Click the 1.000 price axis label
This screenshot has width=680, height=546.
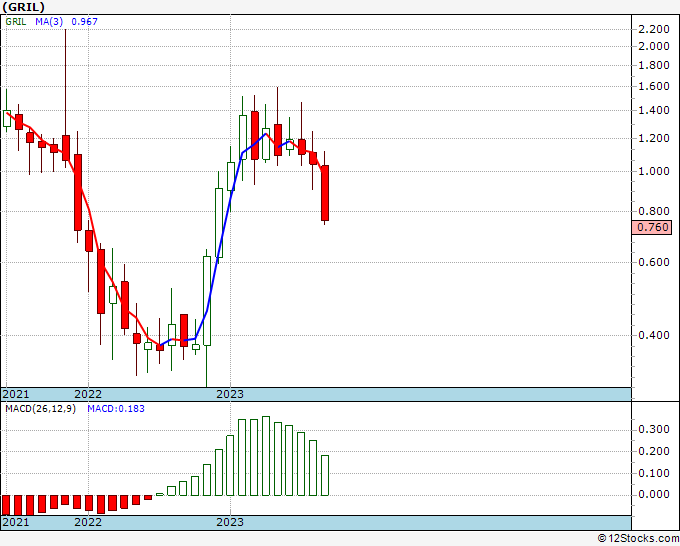pos(654,171)
